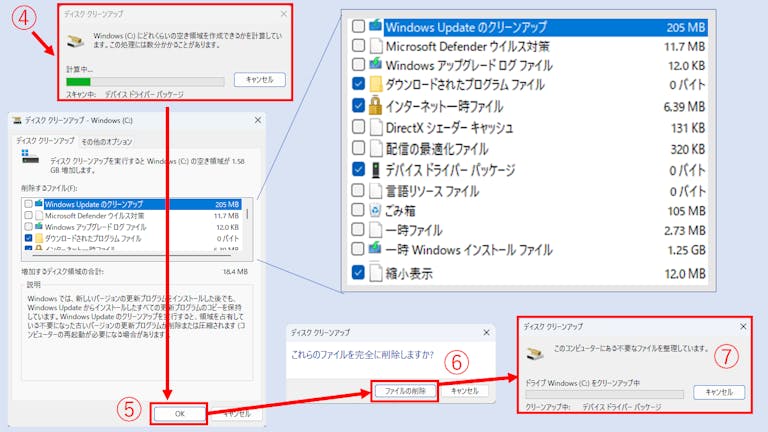
Task: Click Windows Update icon in small 削除するファイル list
Action: pos(39,203)
